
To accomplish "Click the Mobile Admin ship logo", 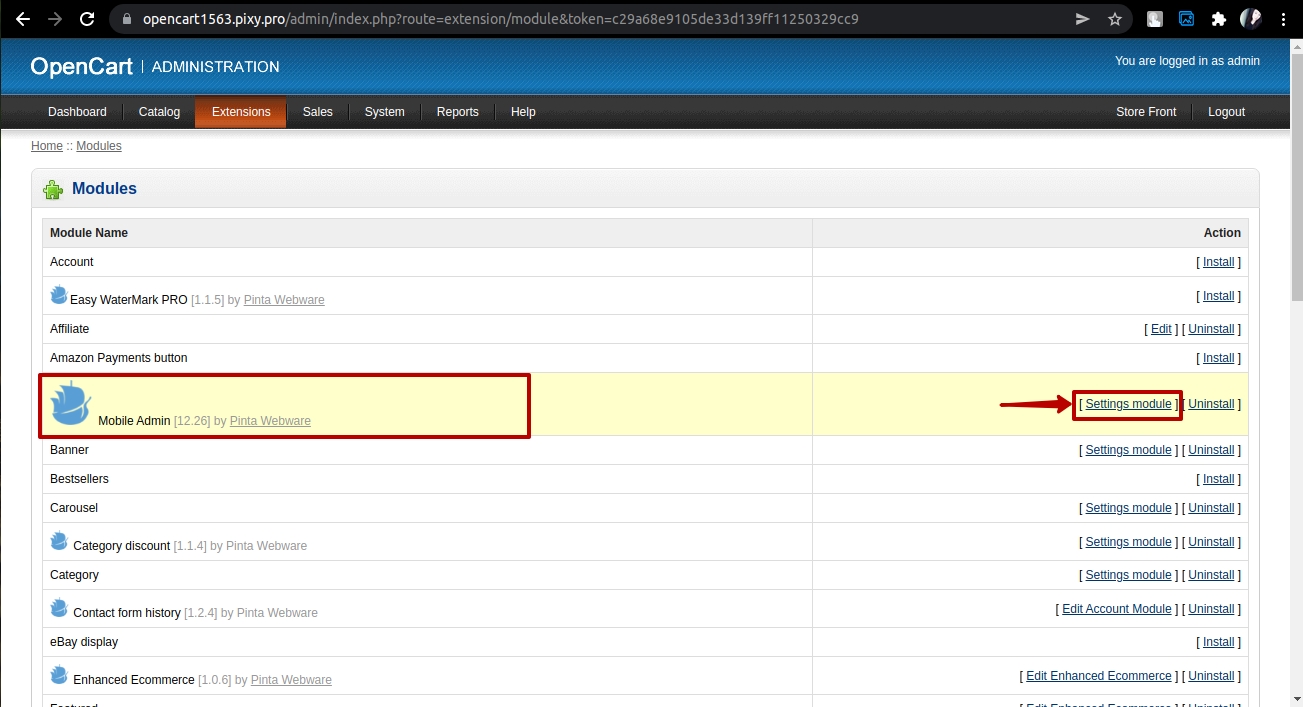I will coord(70,402).
